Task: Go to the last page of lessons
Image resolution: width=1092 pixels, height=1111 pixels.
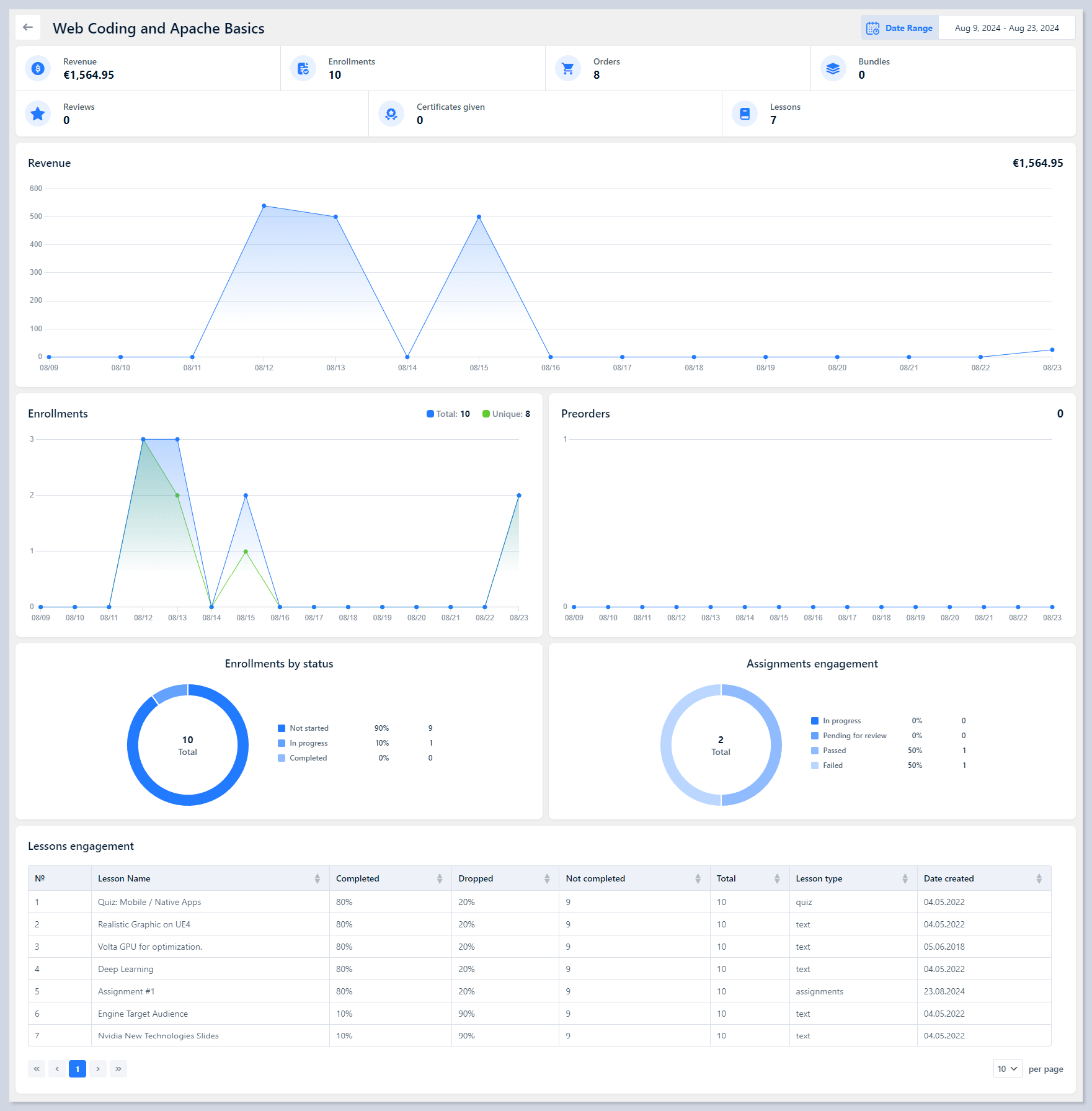Action: pyautogui.click(x=118, y=1069)
